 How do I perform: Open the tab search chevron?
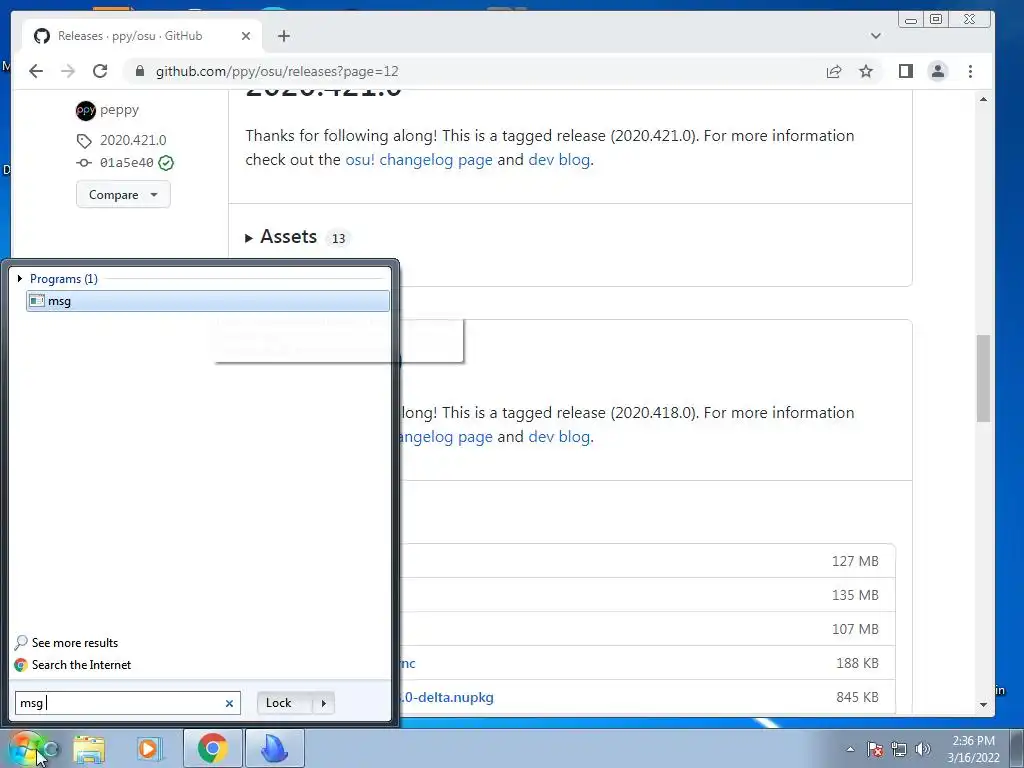point(876,36)
